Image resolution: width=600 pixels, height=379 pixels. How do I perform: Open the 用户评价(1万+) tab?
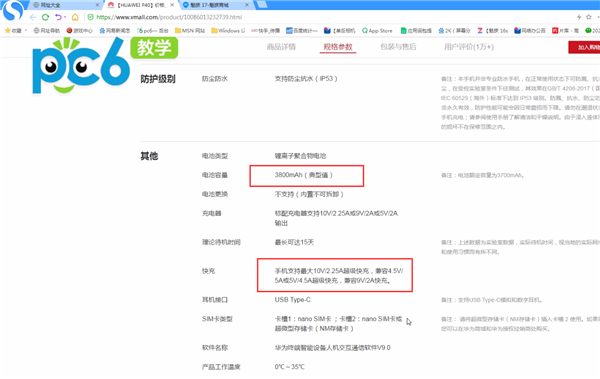coord(469,47)
